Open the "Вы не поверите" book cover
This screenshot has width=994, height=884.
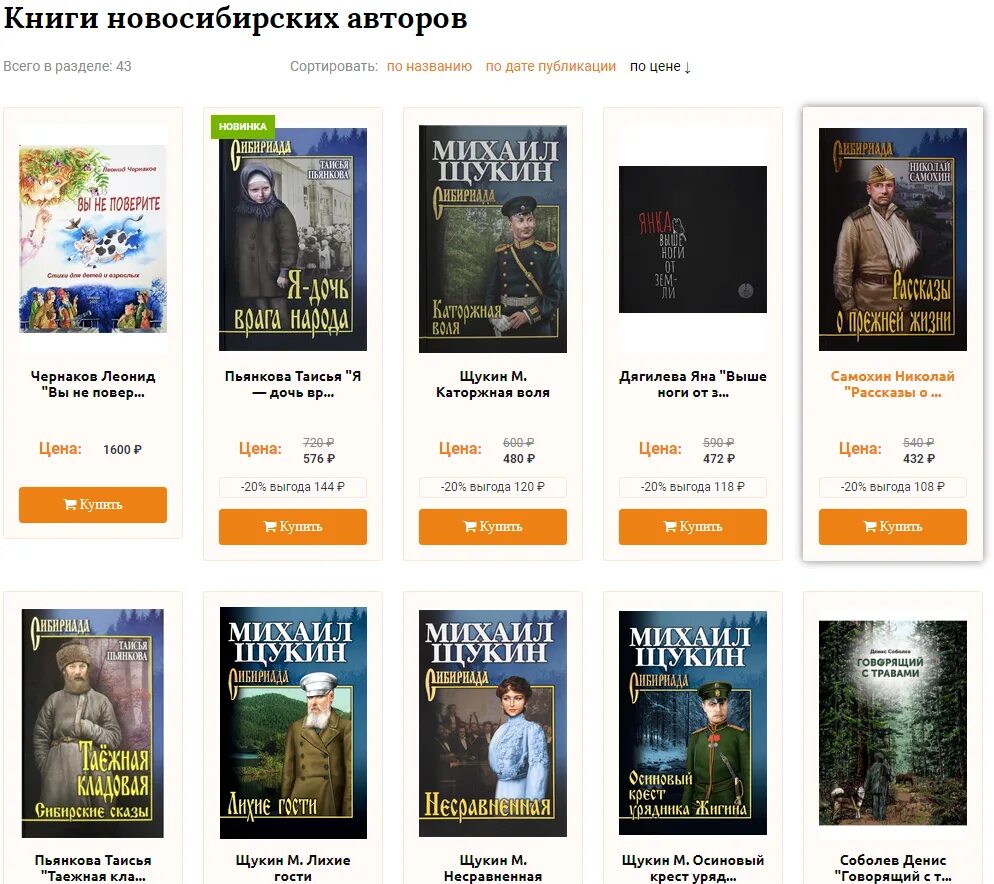(x=93, y=238)
